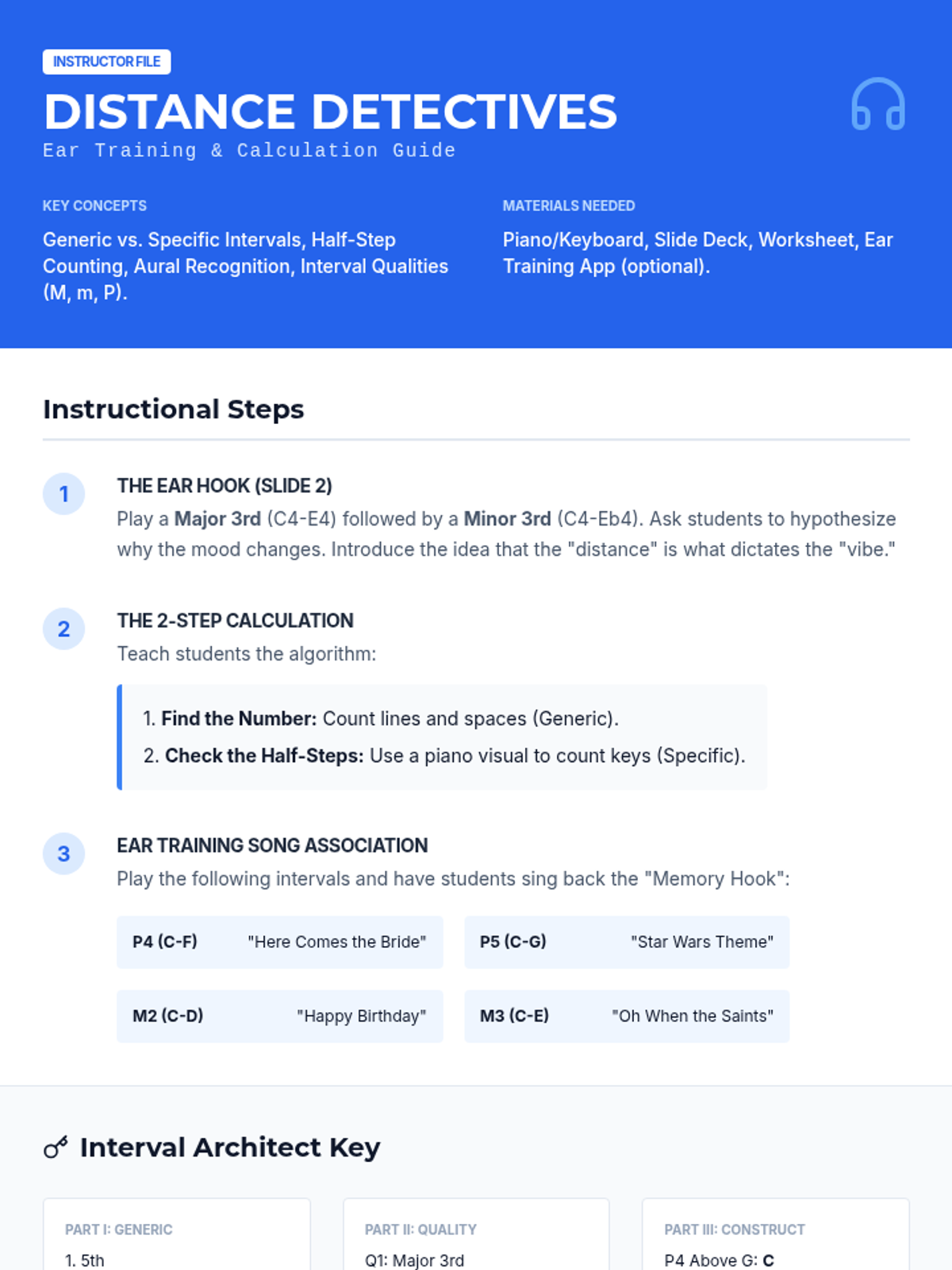Click the PART I: GENERIC card

(176, 1238)
